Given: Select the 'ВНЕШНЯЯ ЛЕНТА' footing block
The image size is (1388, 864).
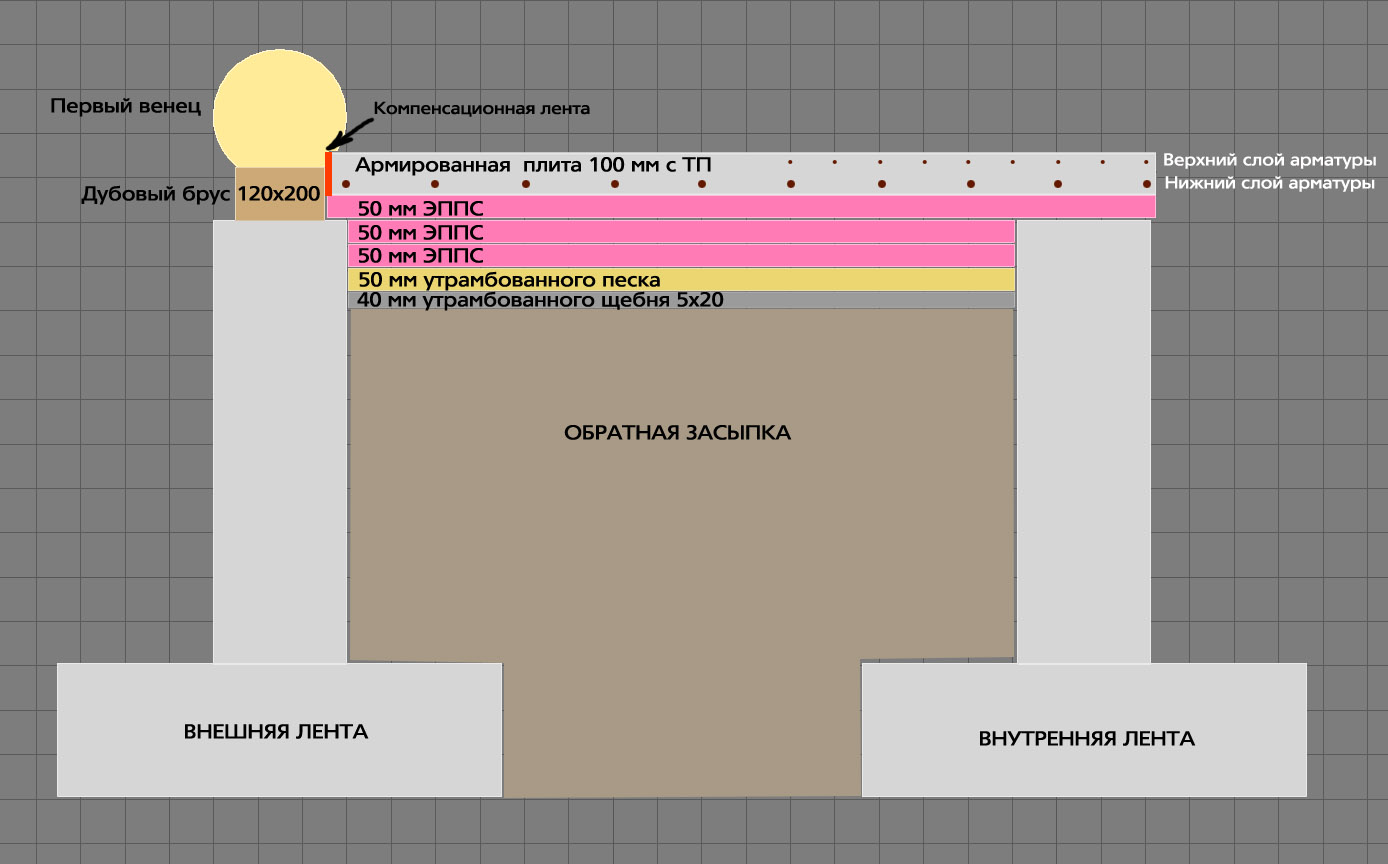Looking at the screenshot, I should [279, 730].
